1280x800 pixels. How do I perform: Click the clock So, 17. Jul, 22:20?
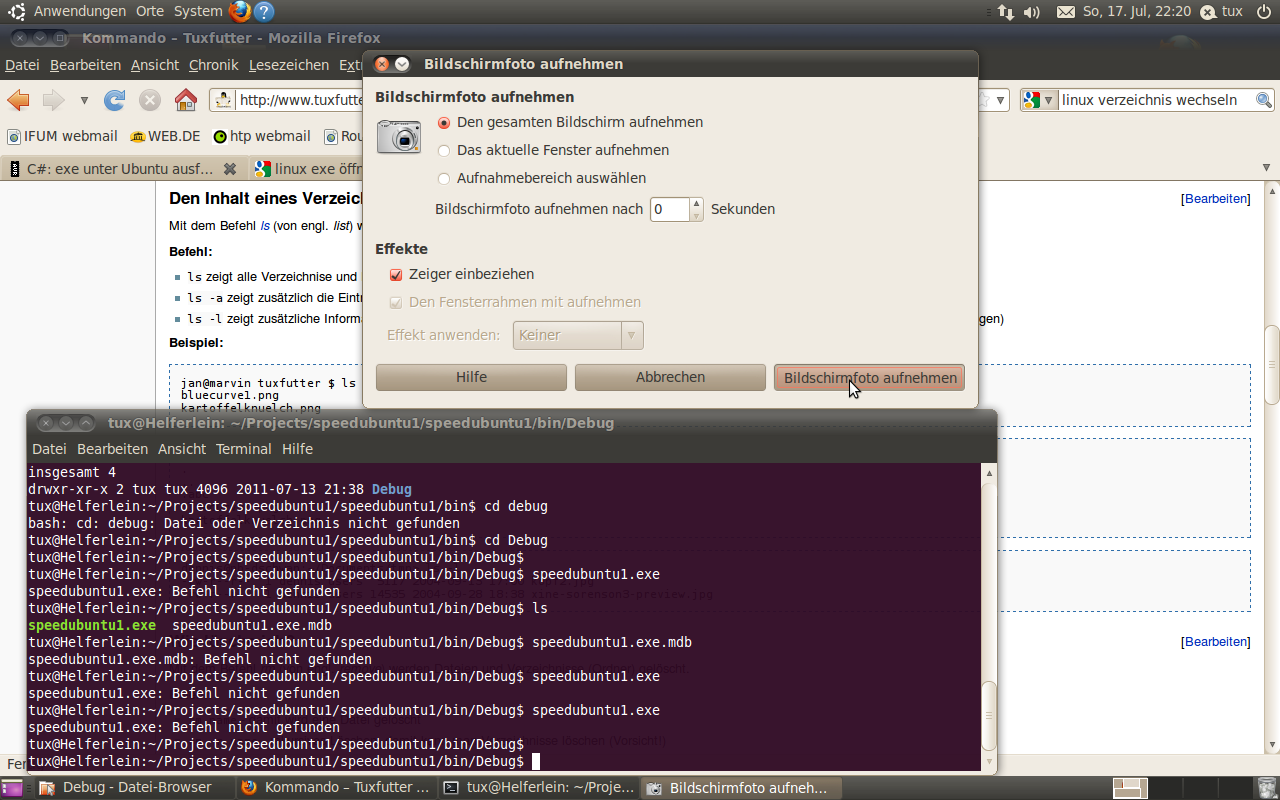[1136, 12]
